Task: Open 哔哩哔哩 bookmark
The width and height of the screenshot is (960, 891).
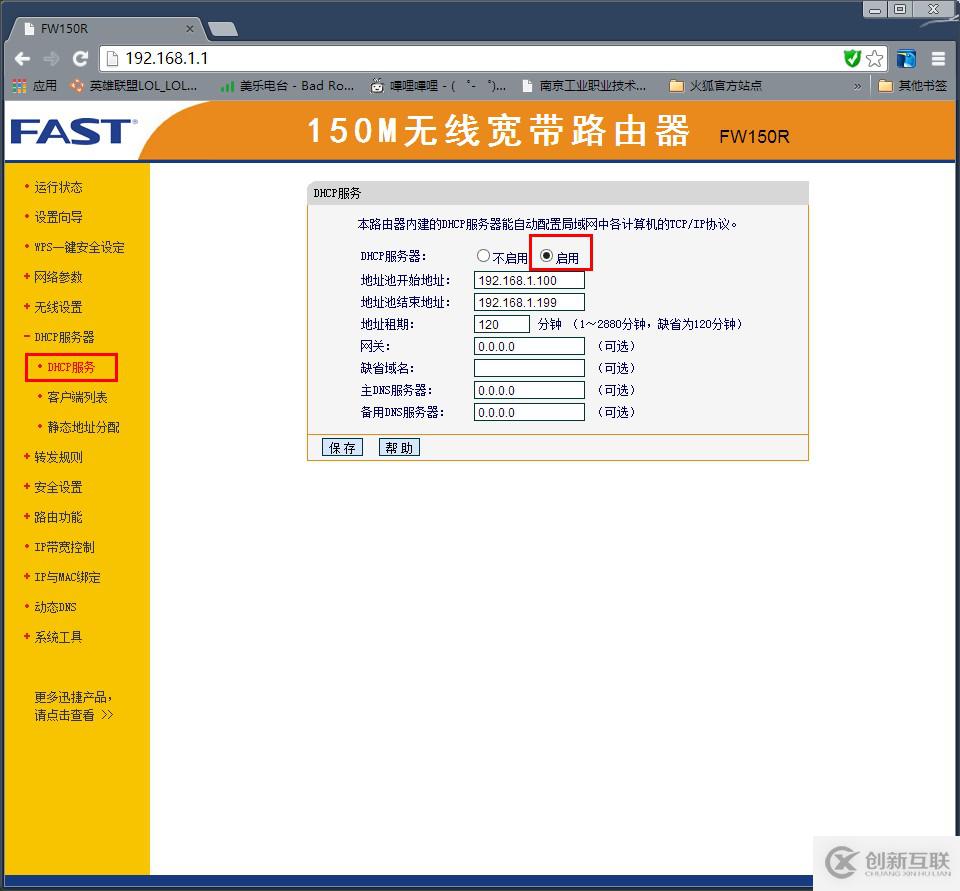Action: click(x=438, y=86)
